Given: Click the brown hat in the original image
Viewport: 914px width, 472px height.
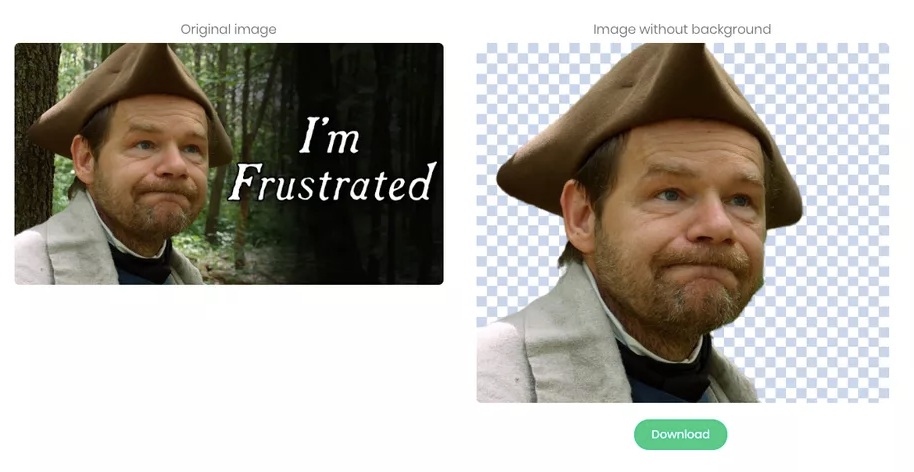Looking at the screenshot, I should [x=128, y=99].
